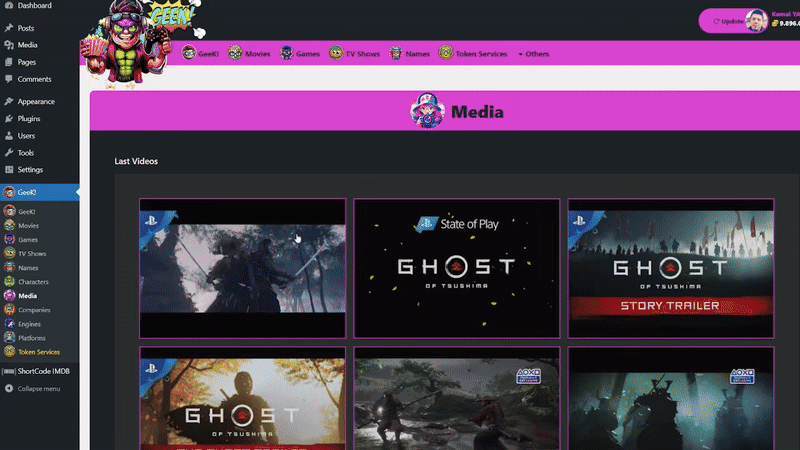800x450 pixels.
Task: Click the Settings icon in sidebar
Action: click(9, 169)
